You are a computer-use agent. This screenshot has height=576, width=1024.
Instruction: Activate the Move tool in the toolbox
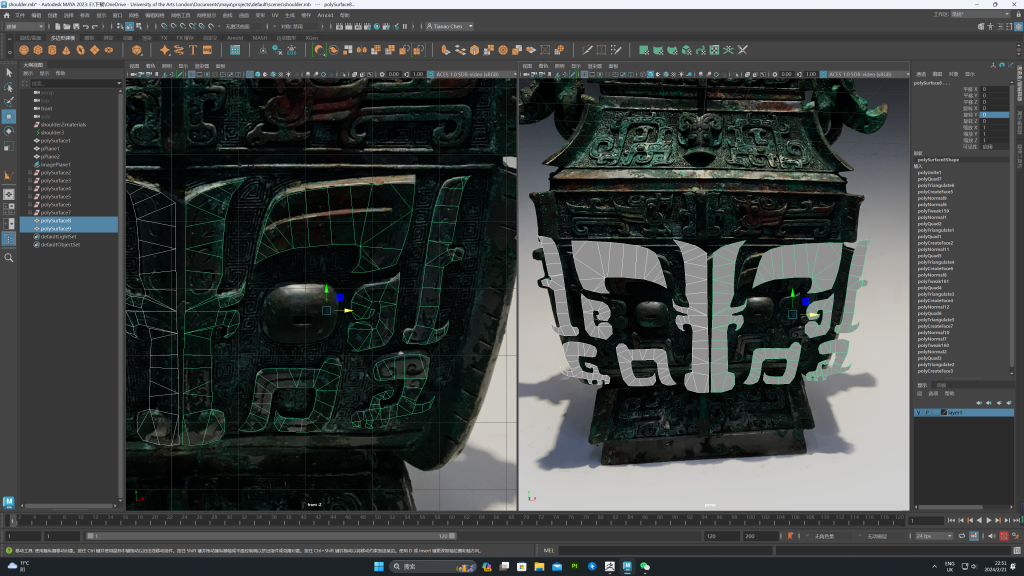pyautogui.click(x=8, y=116)
